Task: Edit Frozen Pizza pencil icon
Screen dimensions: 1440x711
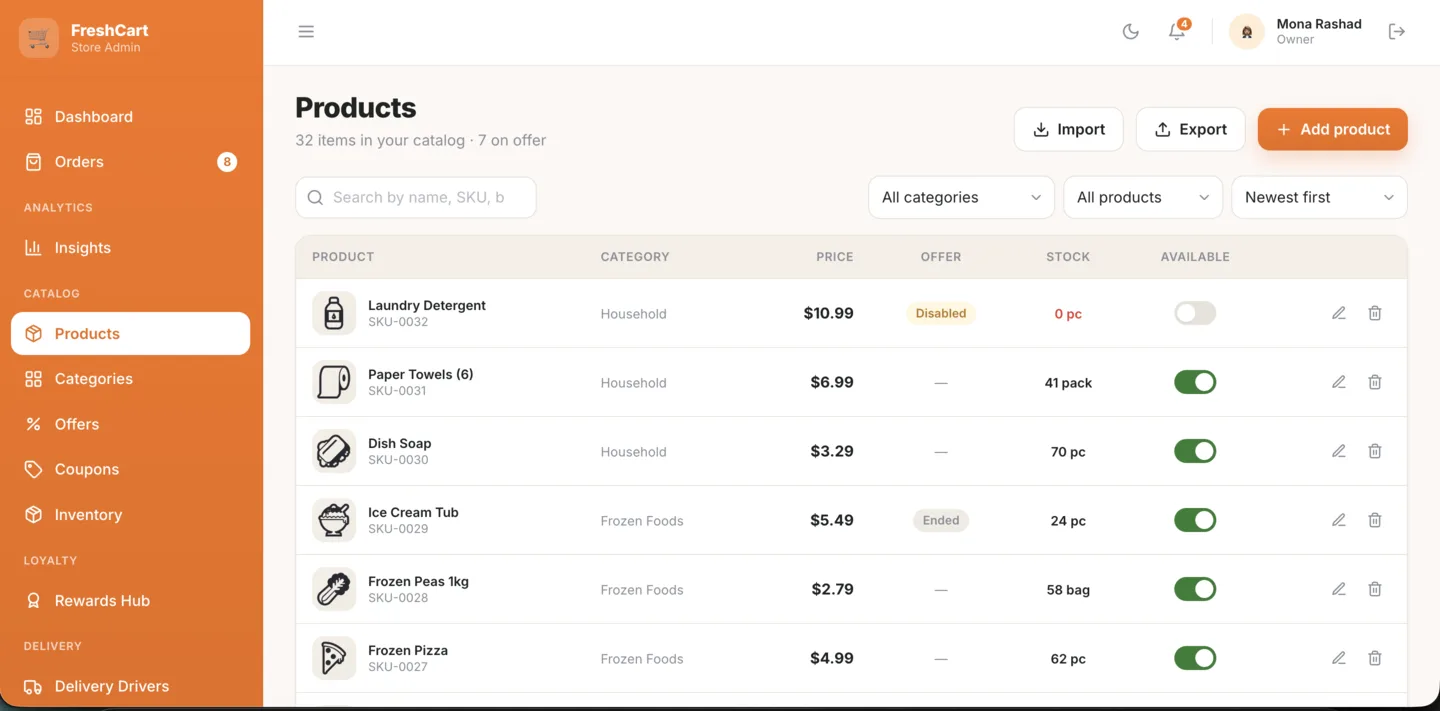Action: point(1339,658)
